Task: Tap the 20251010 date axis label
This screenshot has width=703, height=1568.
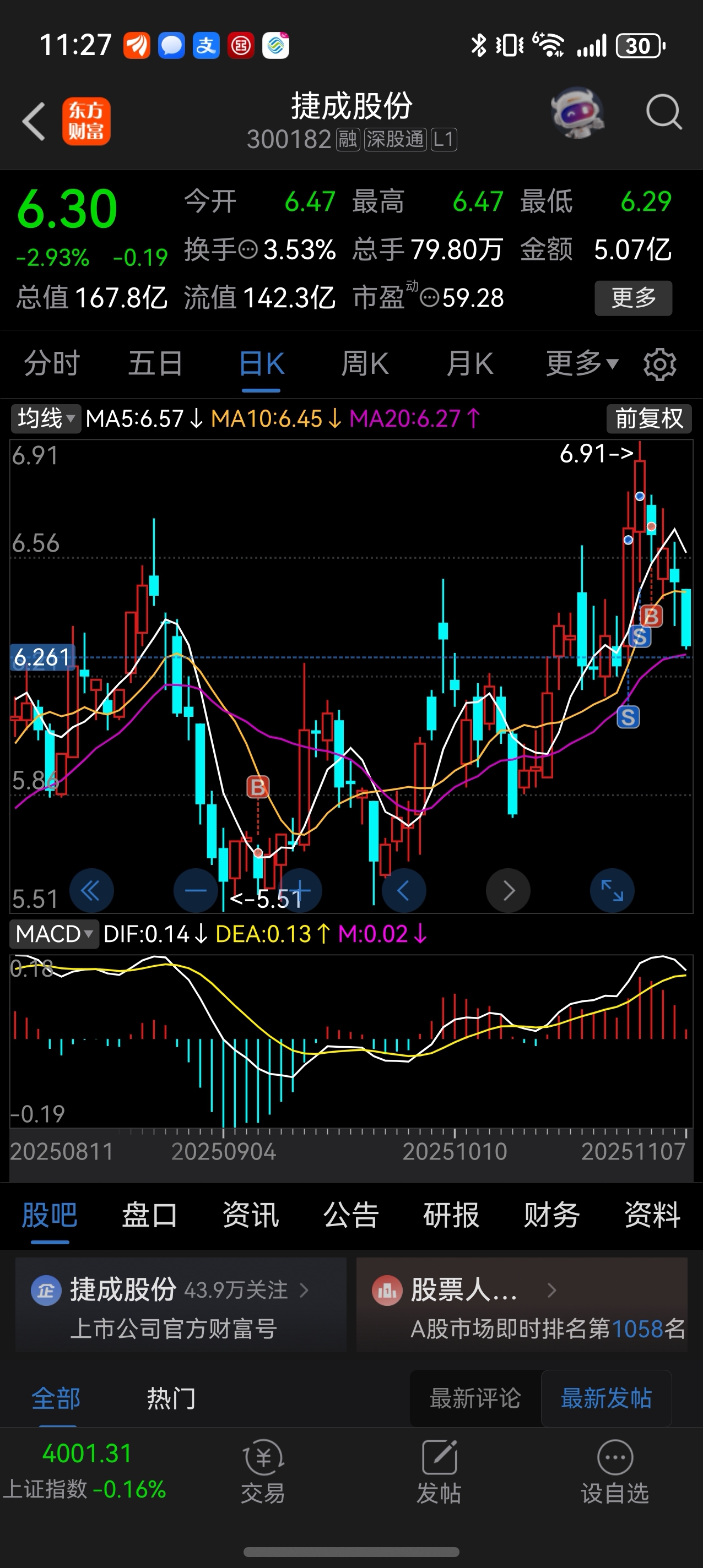Action: (x=455, y=1152)
